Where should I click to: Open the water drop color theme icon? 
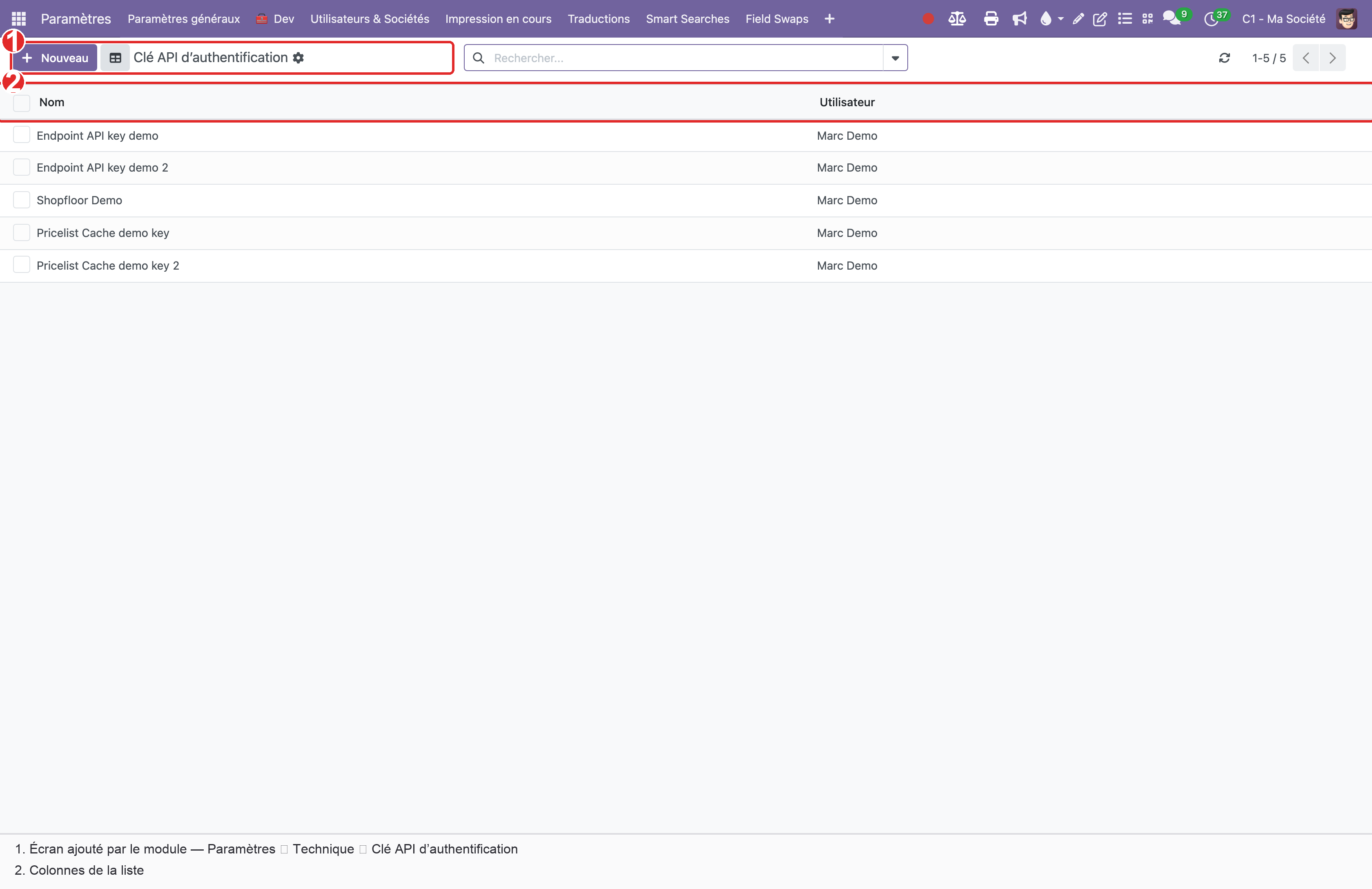(1046, 18)
